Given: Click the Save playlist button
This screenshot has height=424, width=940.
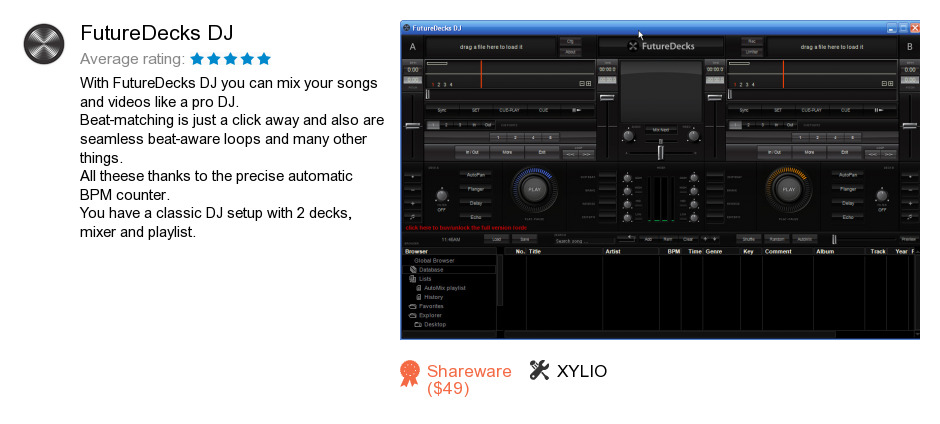Looking at the screenshot, I should (525, 239).
